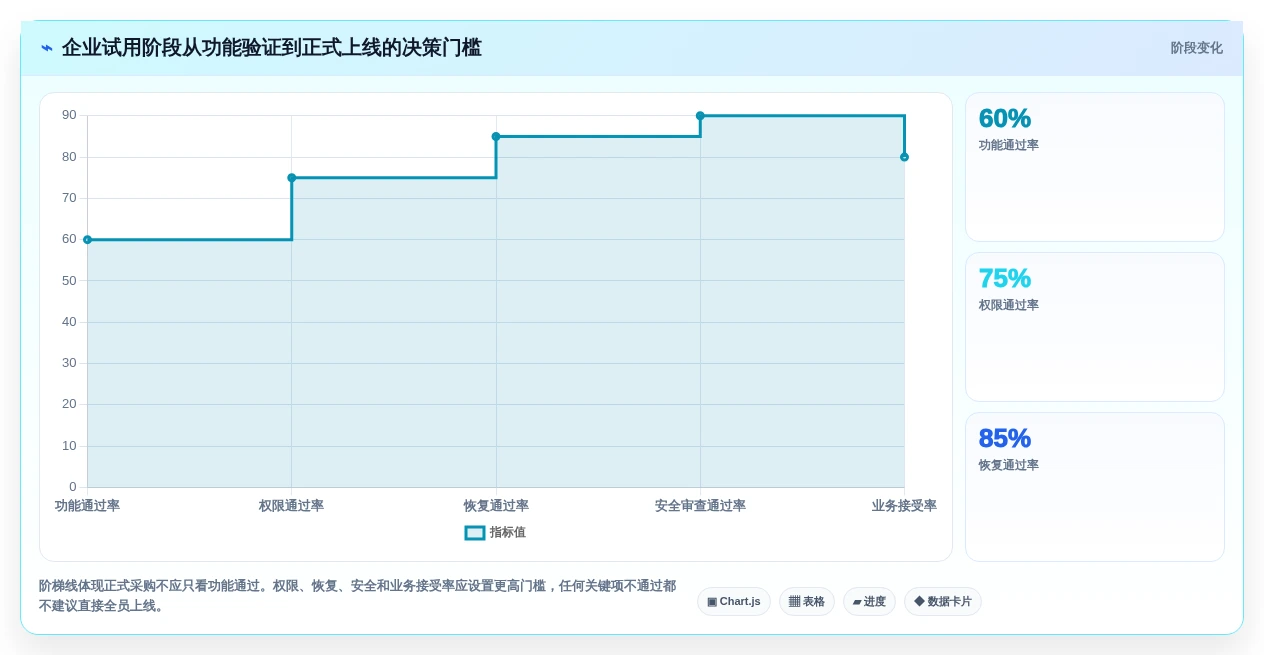Image resolution: width=1264 pixels, height=655 pixels.
Task: Click the 恢复通过率 x-axis label
Action: 496,506
